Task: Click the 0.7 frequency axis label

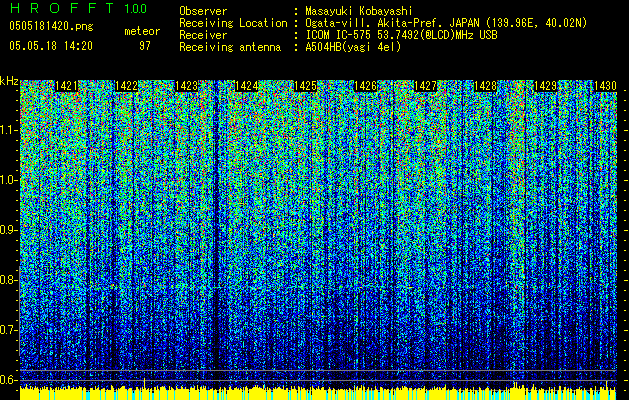Action: [8, 330]
